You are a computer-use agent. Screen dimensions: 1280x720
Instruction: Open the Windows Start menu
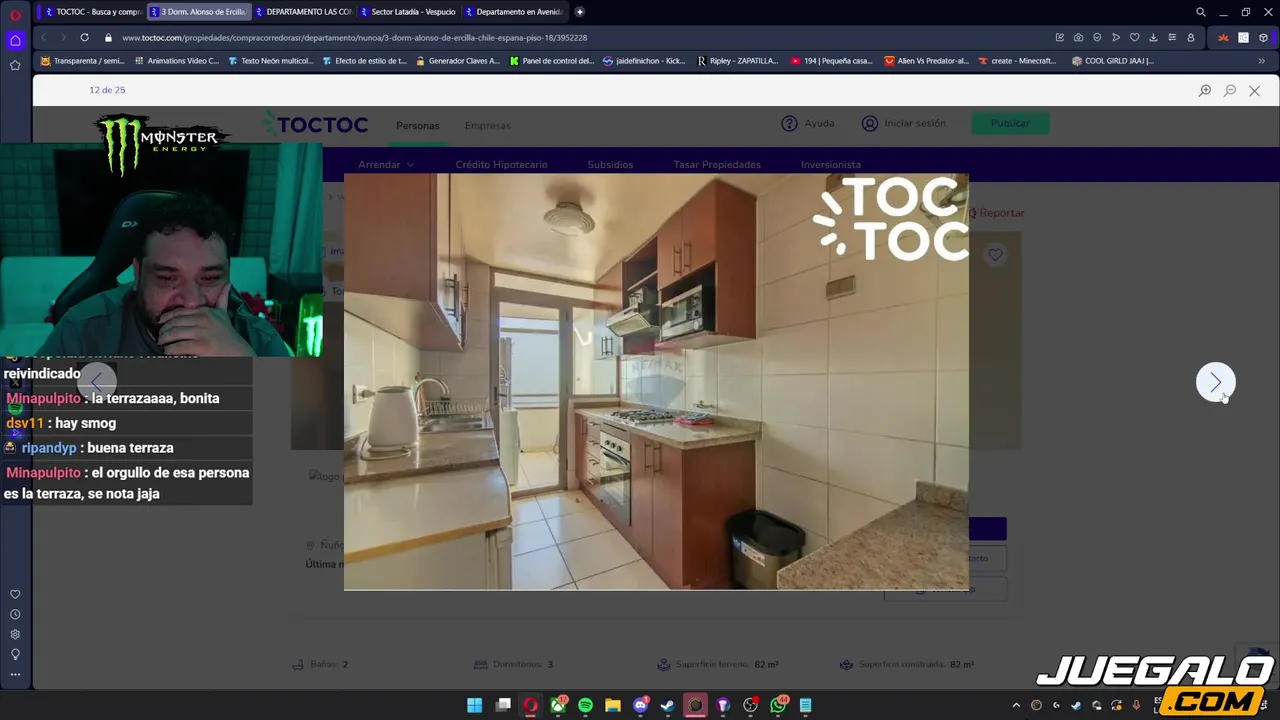pos(474,705)
